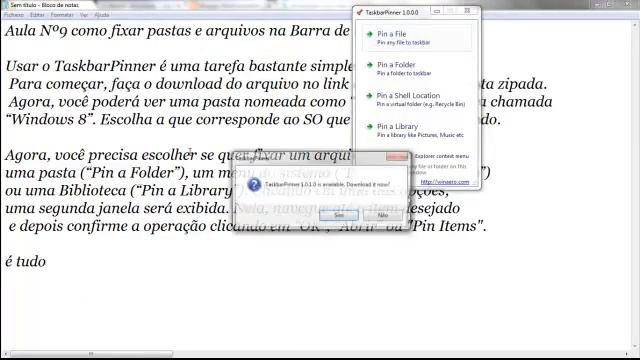Click the Notepad title bar icon

pos(6,5)
